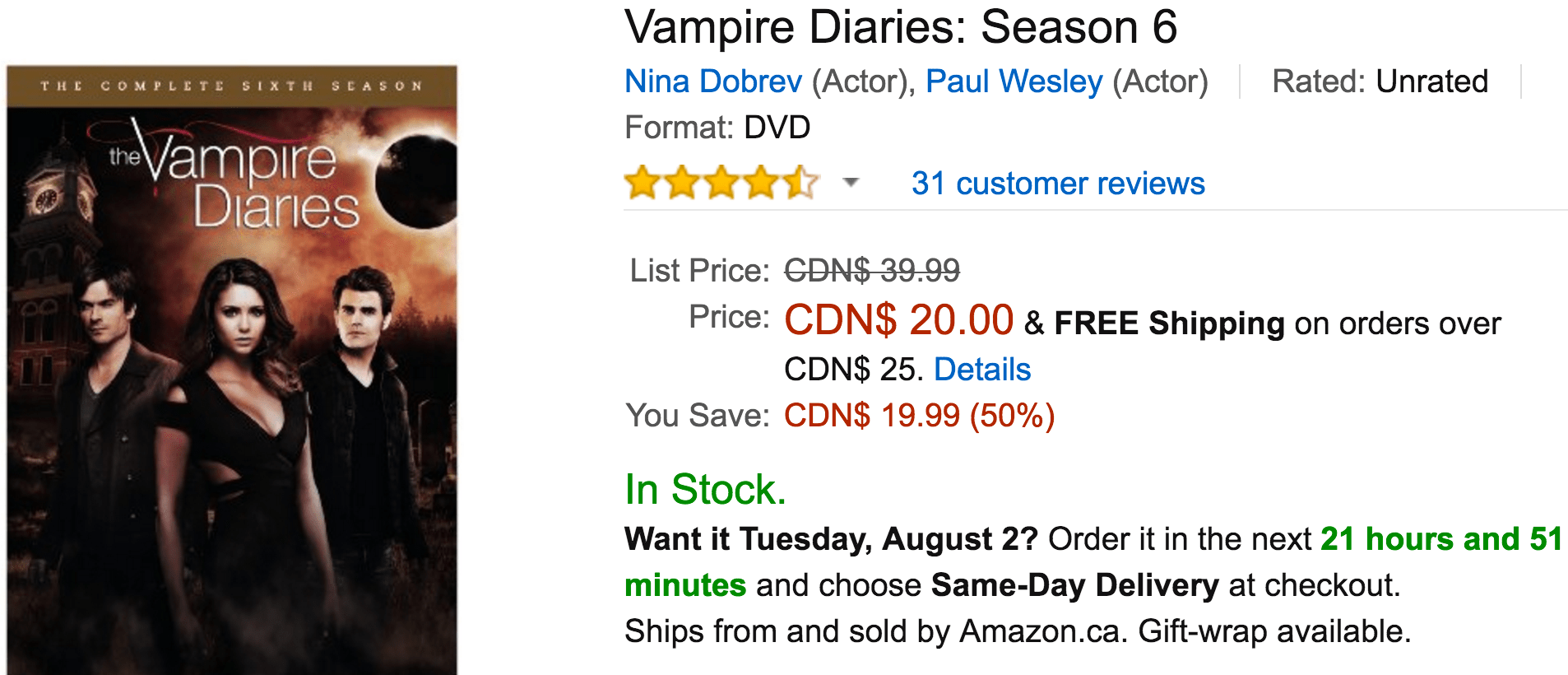The height and width of the screenshot is (675, 1568).
Task: Click the In Stock status text
Action: 705,489
